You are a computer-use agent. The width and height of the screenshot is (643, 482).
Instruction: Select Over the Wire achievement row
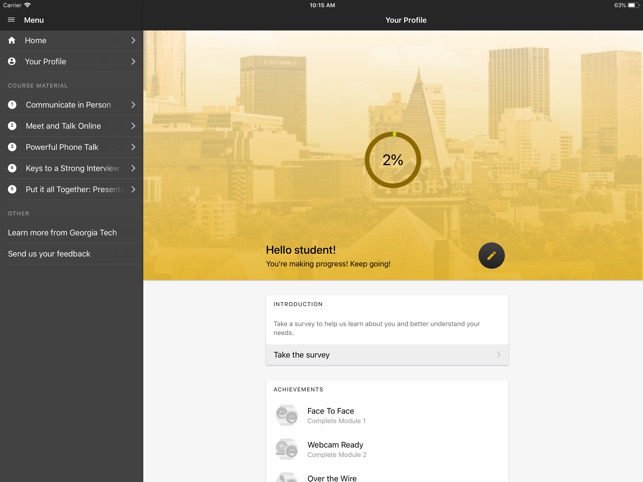point(387,477)
